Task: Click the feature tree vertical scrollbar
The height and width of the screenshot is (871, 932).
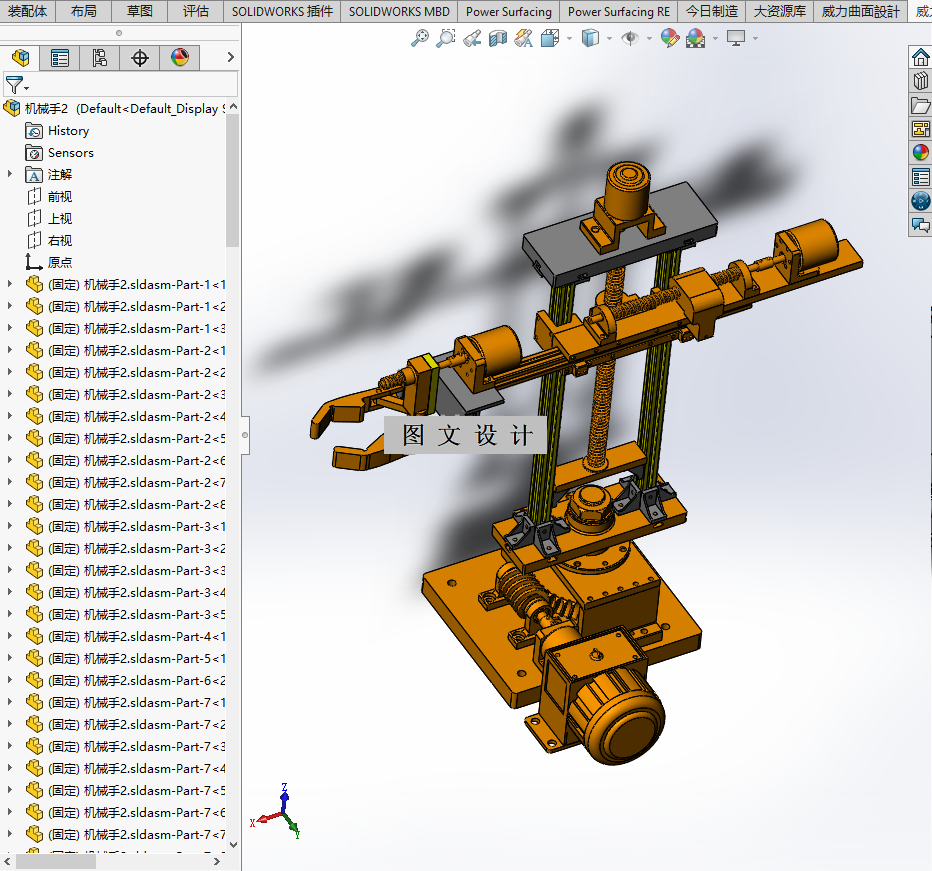Action: point(233,180)
